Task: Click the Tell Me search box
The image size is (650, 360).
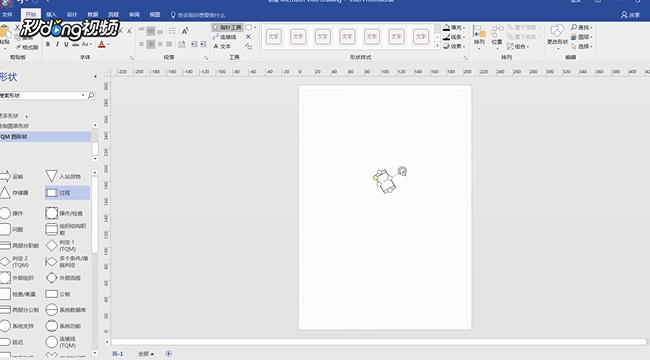Action: click(x=198, y=15)
